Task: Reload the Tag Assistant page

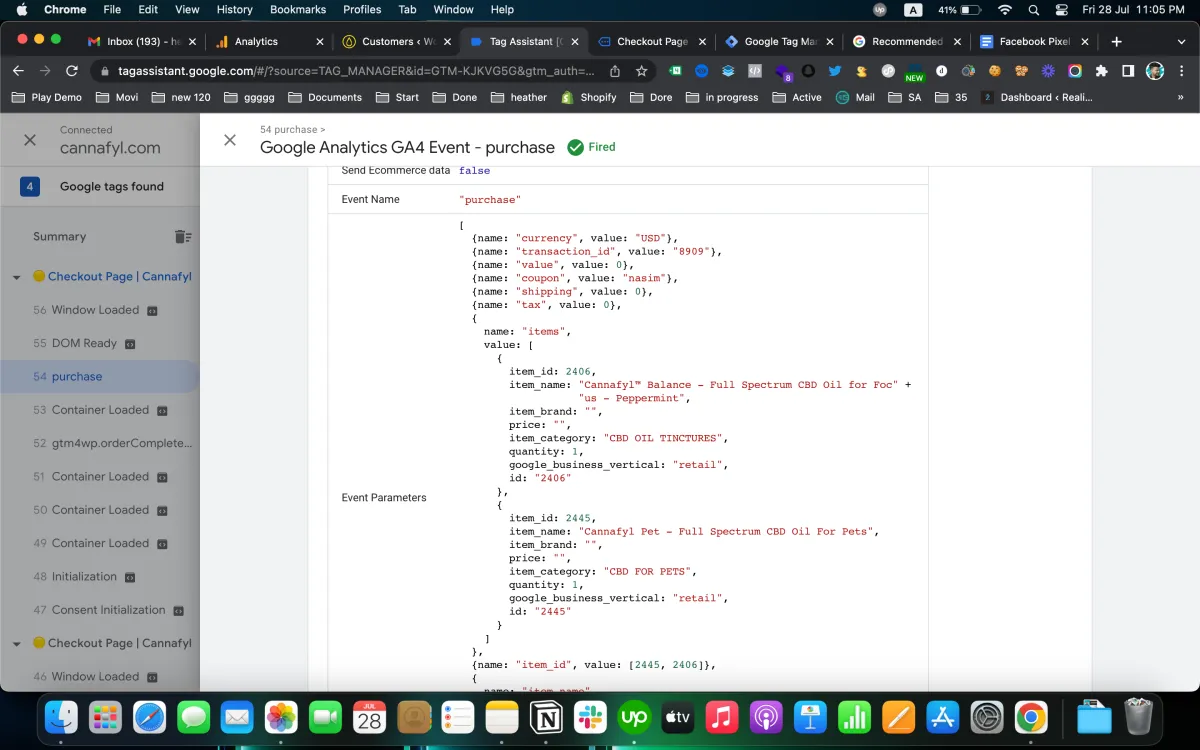Action: coord(72,71)
